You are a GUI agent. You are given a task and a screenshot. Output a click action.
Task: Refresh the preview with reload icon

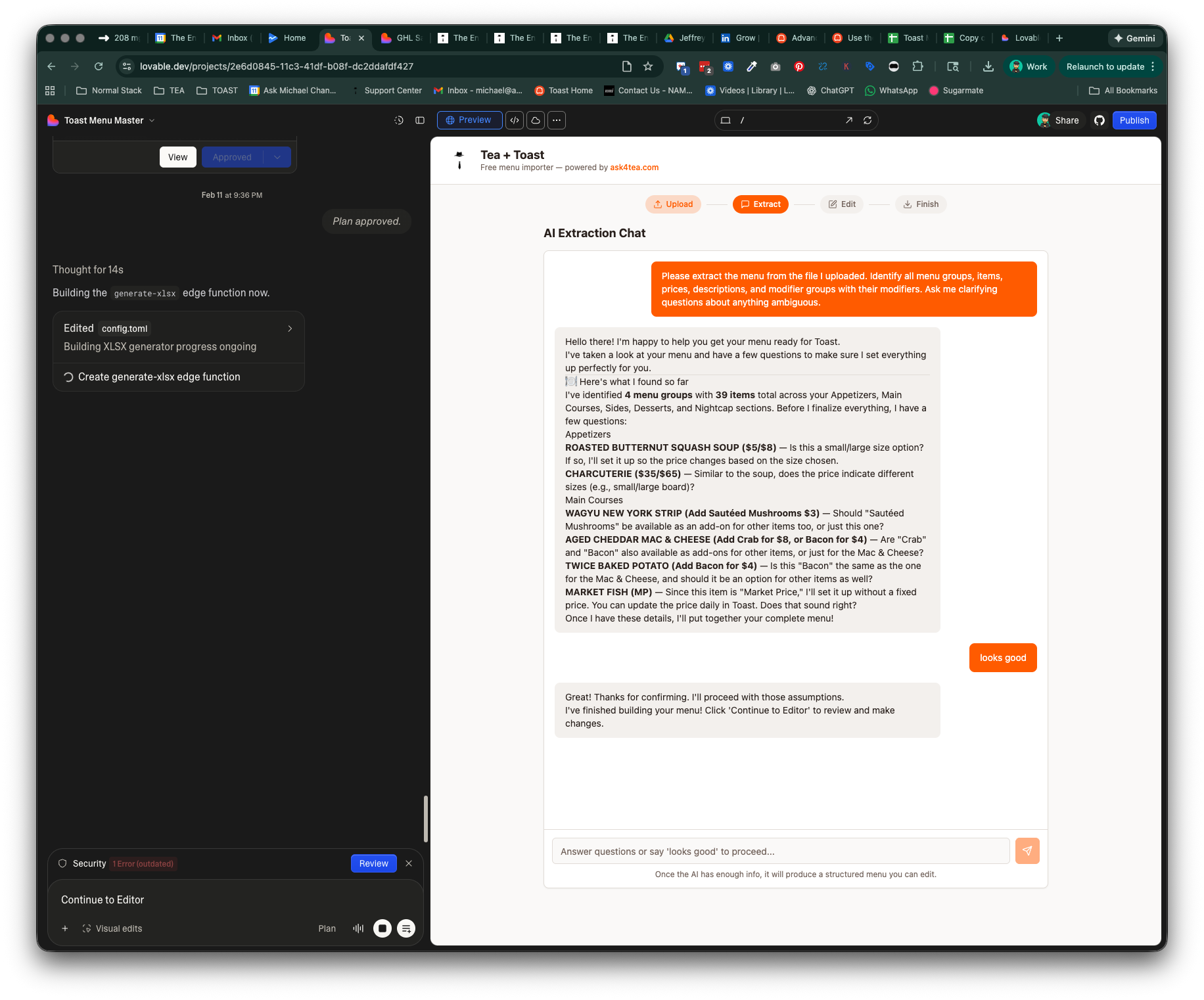868,120
